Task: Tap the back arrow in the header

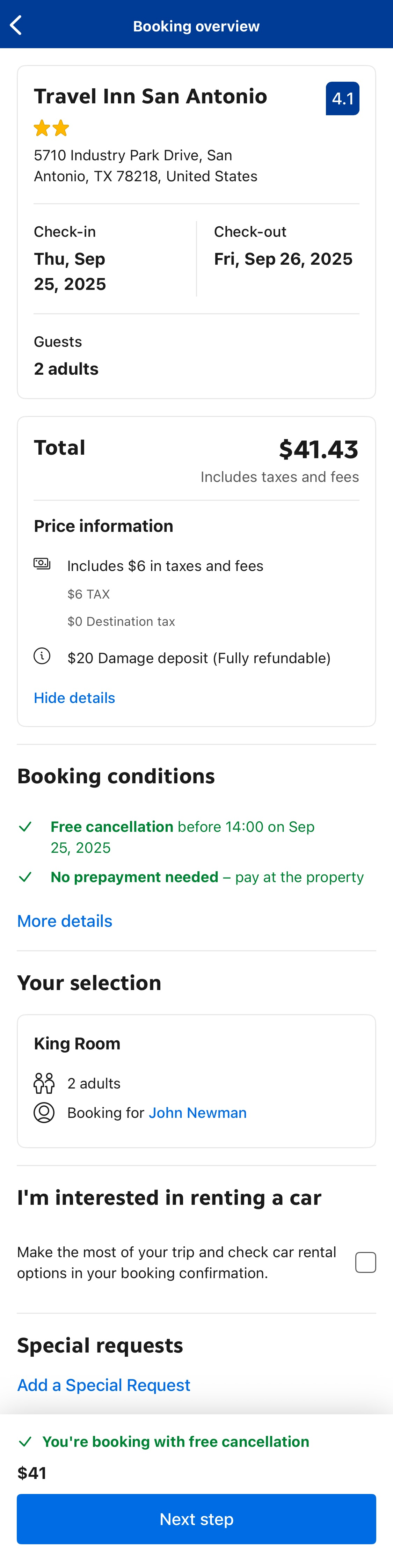Action: [16, 24]
